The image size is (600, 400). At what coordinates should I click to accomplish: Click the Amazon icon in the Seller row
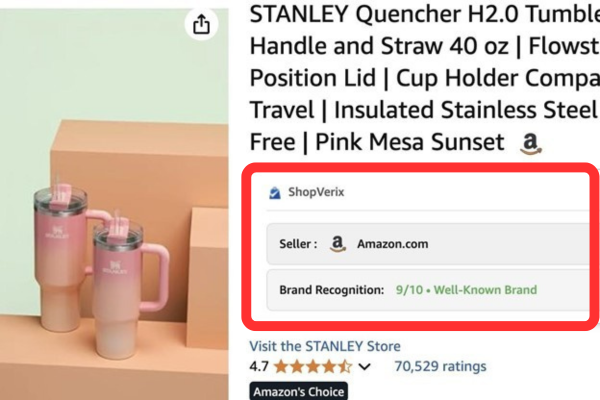pos(338,243)
